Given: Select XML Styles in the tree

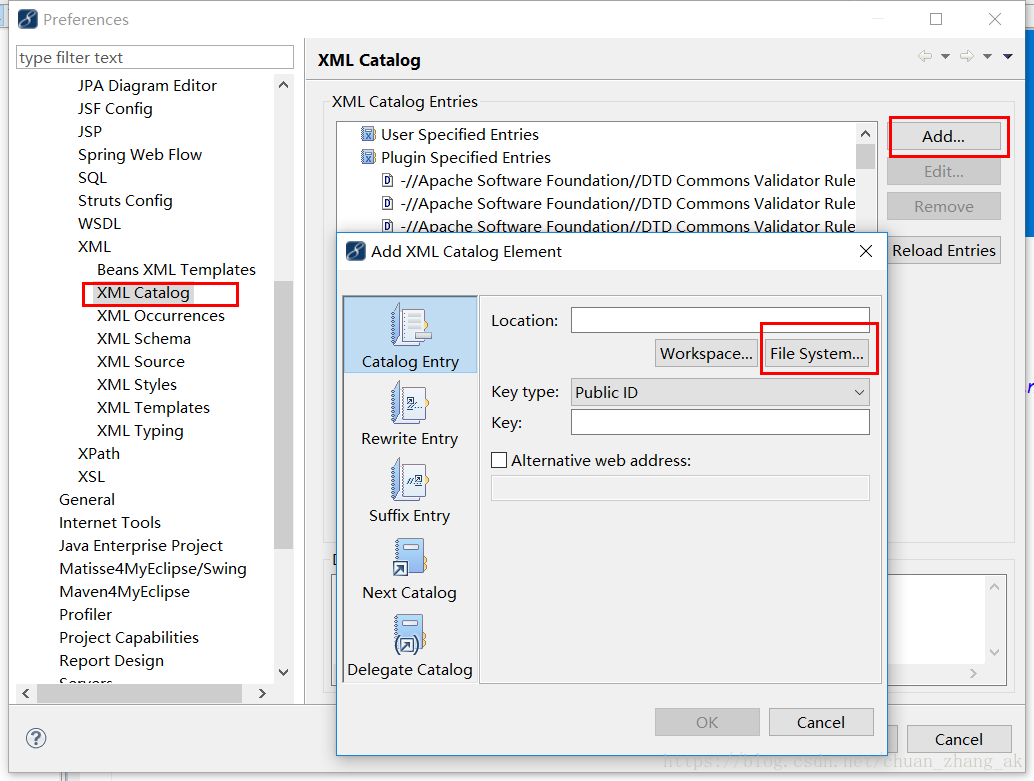Looking at the screenshot, I should click(x=137, y=385).
